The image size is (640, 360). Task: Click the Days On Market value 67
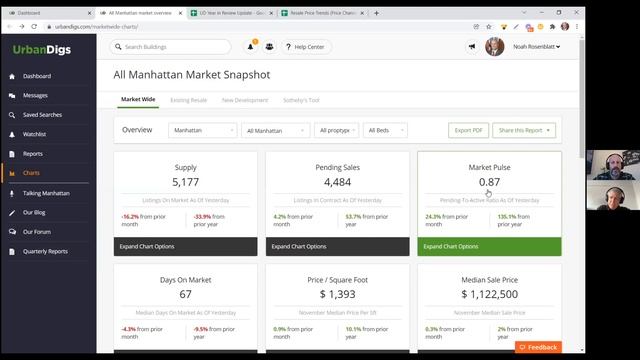coord(185,294)
